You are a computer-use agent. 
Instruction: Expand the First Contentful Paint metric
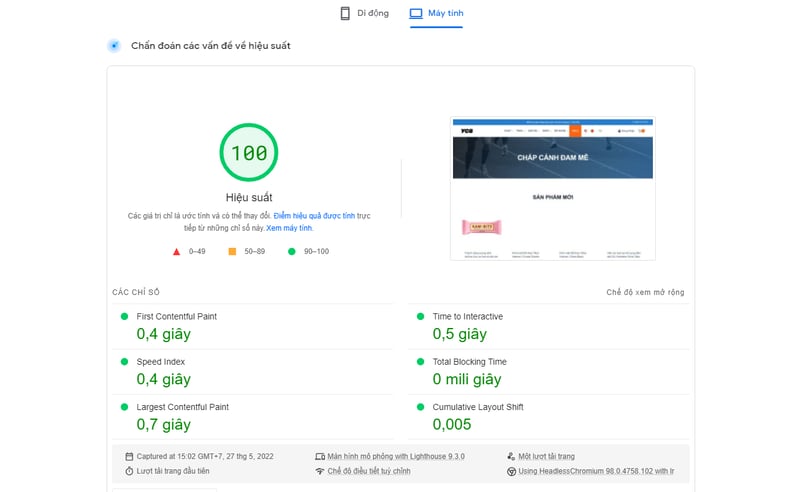click(x=177, y=316)
